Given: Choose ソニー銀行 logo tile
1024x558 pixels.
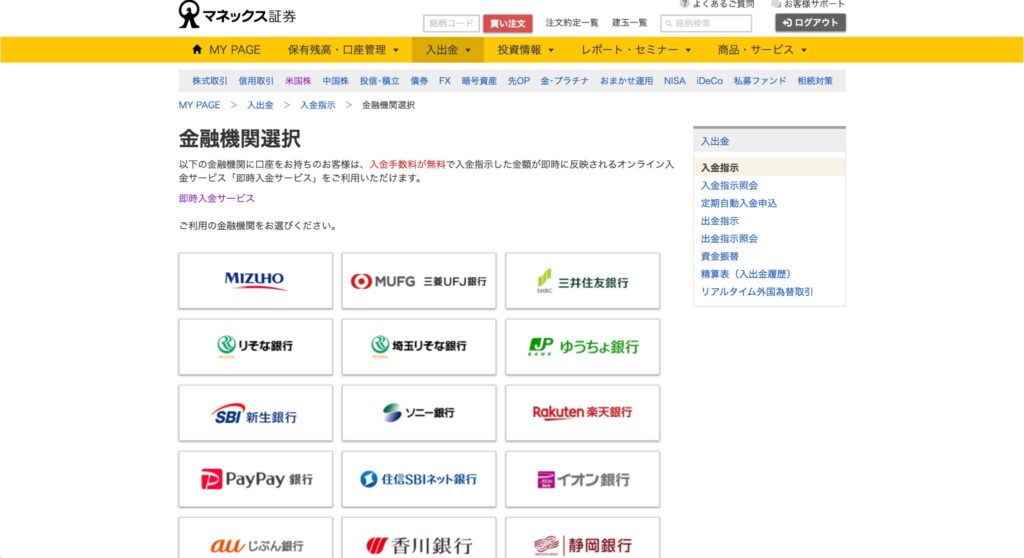Looking at the screenshot, I should [418, 413].
